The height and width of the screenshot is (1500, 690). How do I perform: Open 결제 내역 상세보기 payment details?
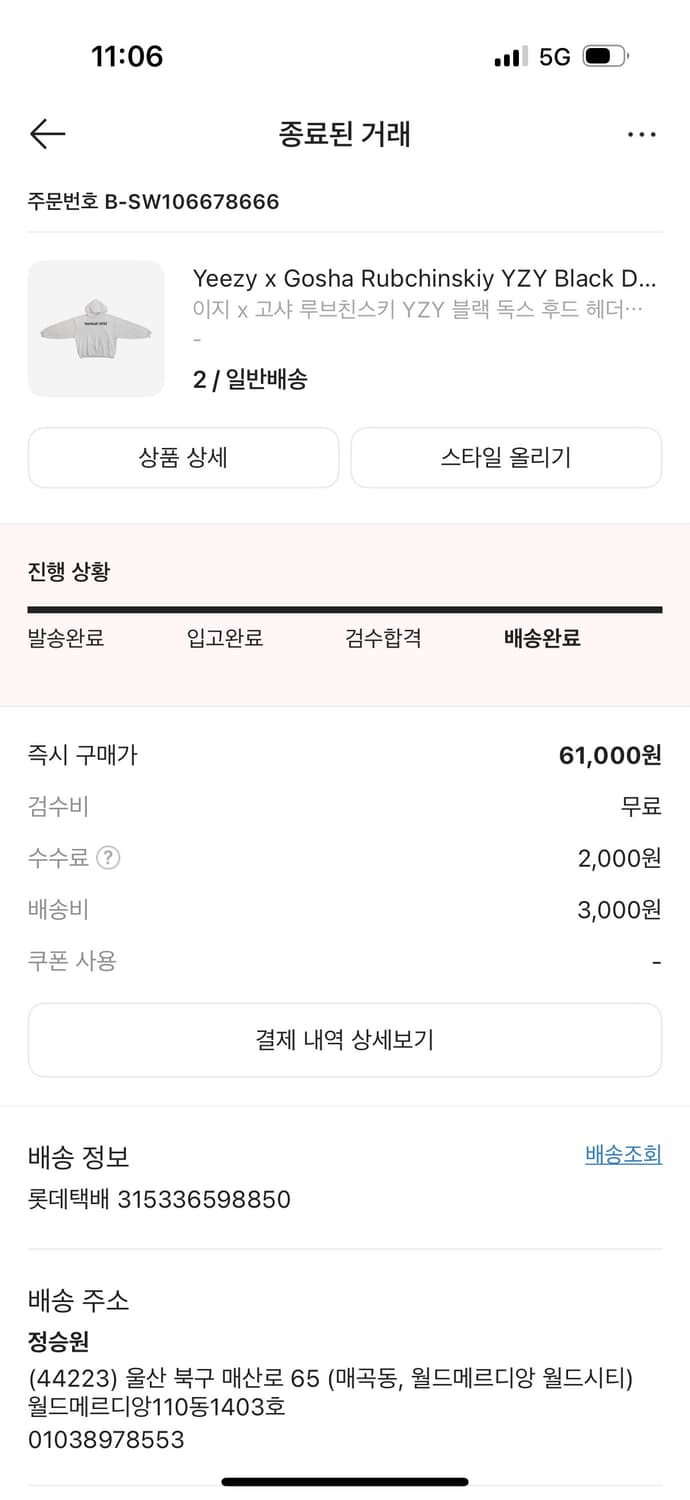345,1040
